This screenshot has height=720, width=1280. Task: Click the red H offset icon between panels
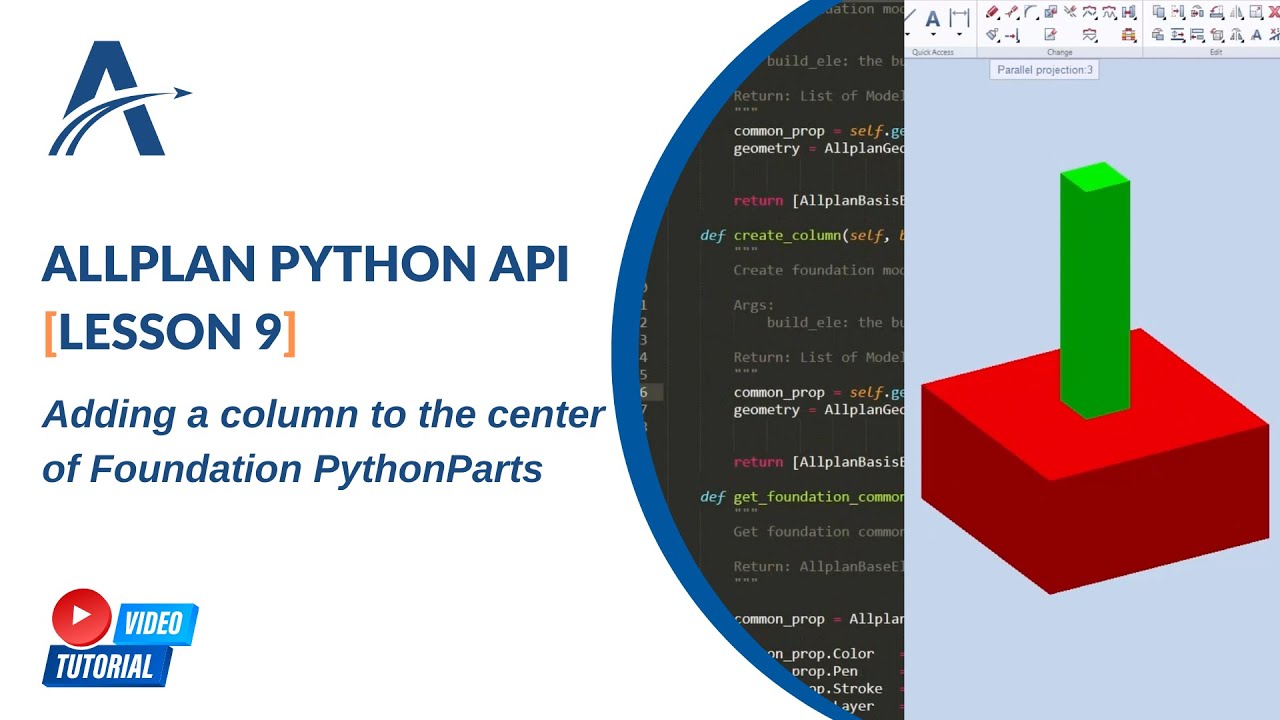tap(1129, 12)
